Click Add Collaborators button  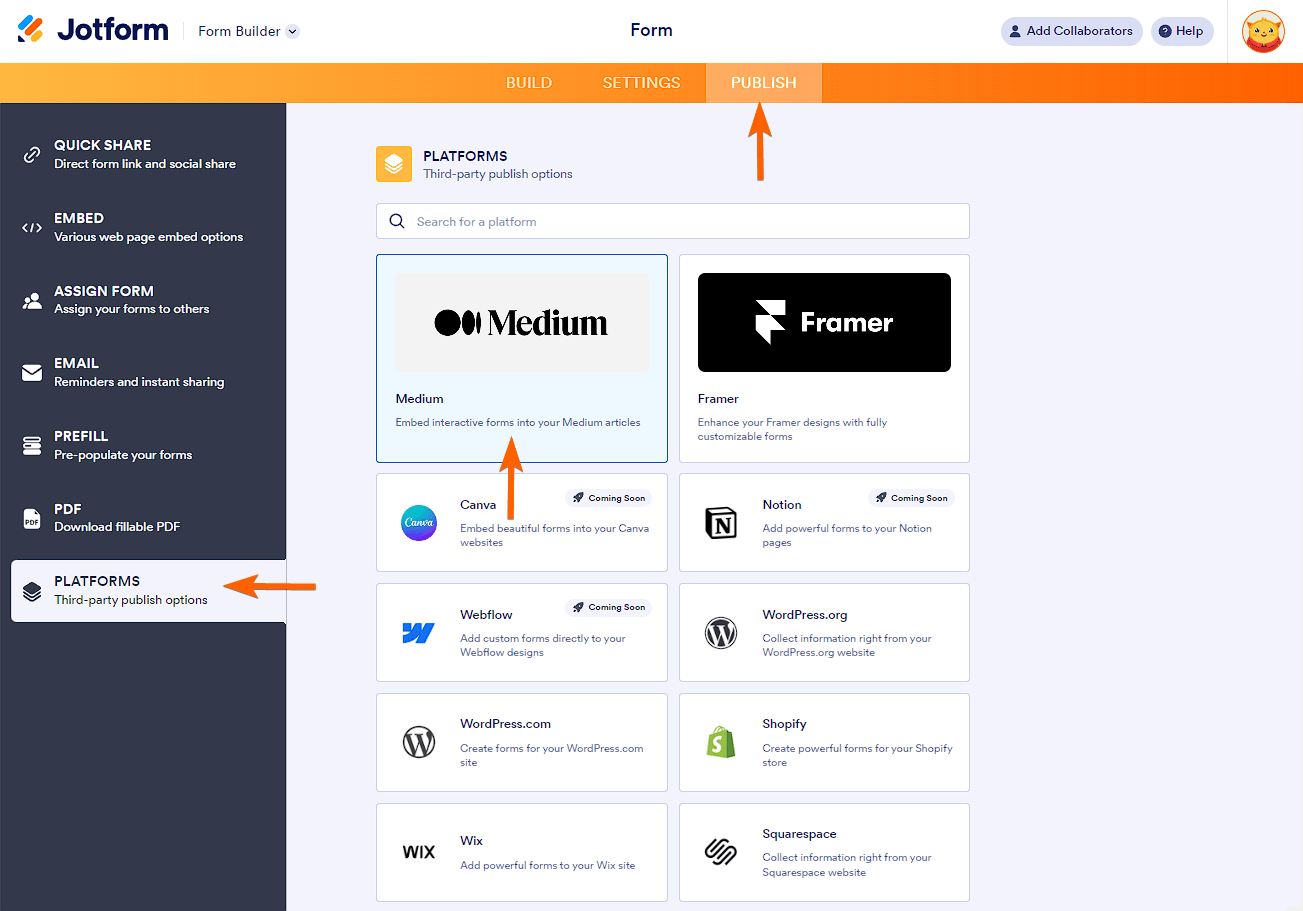(1071, 31)
